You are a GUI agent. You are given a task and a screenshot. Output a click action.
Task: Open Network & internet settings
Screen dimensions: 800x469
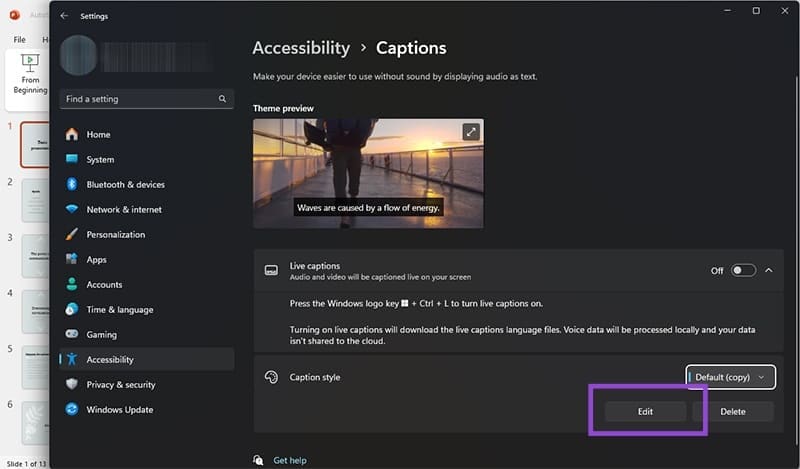click(x=124, y=210)
